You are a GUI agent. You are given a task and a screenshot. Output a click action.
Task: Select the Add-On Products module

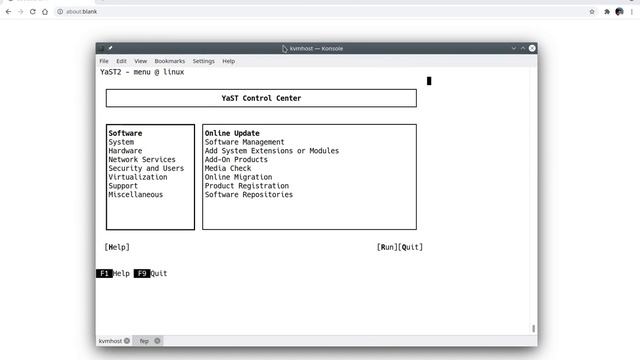click(x=236, y=160)
